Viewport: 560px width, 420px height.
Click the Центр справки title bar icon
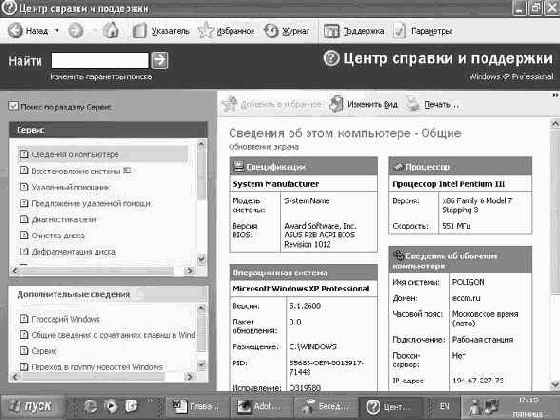click(x=9, y=8)
